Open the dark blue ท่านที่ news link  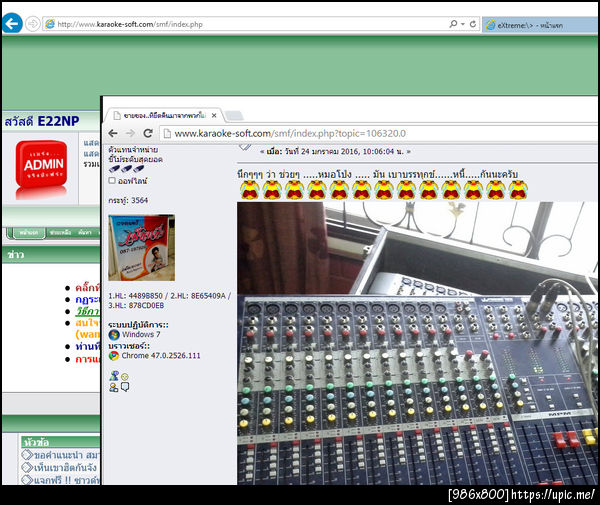pyautogui.click(x=88, y=347)
